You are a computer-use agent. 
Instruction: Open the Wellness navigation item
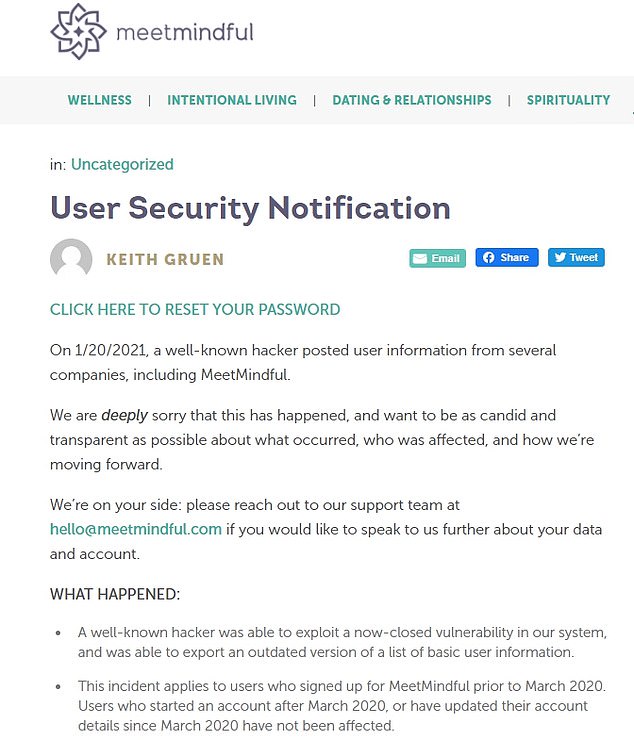click(x=99, y=100)
